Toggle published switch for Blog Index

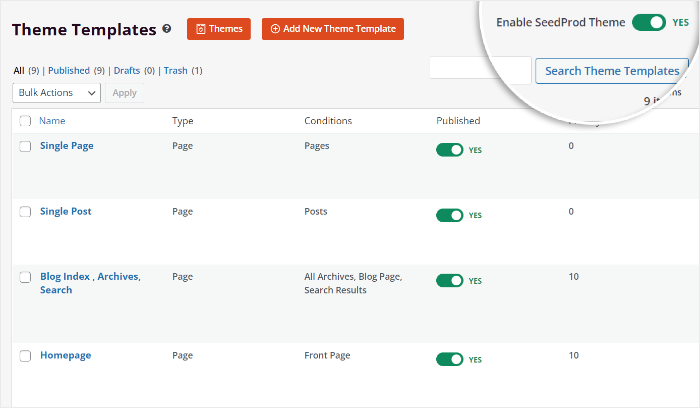click(450, 281)
